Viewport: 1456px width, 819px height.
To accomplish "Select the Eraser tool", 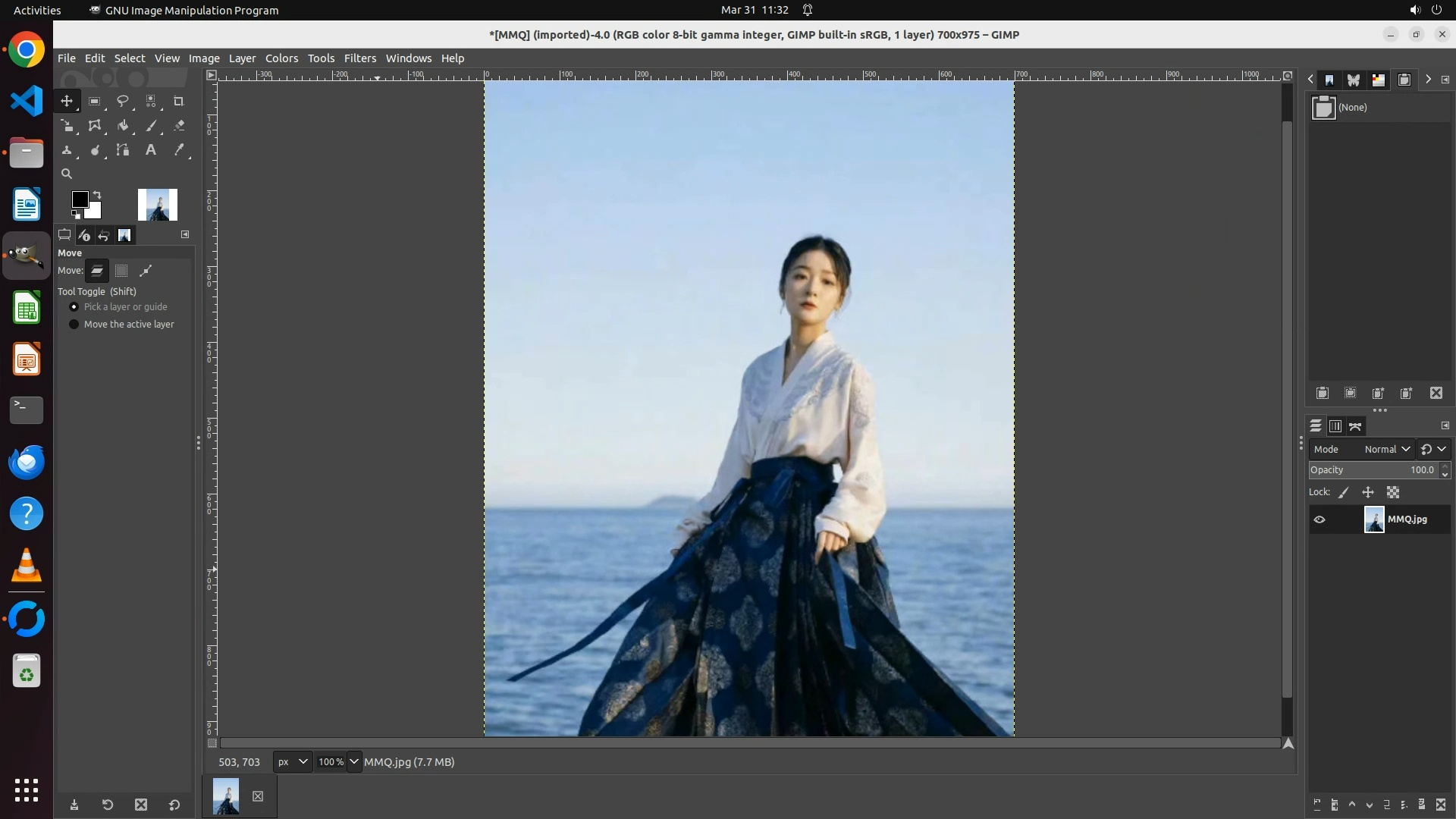I will click(179, 126).
